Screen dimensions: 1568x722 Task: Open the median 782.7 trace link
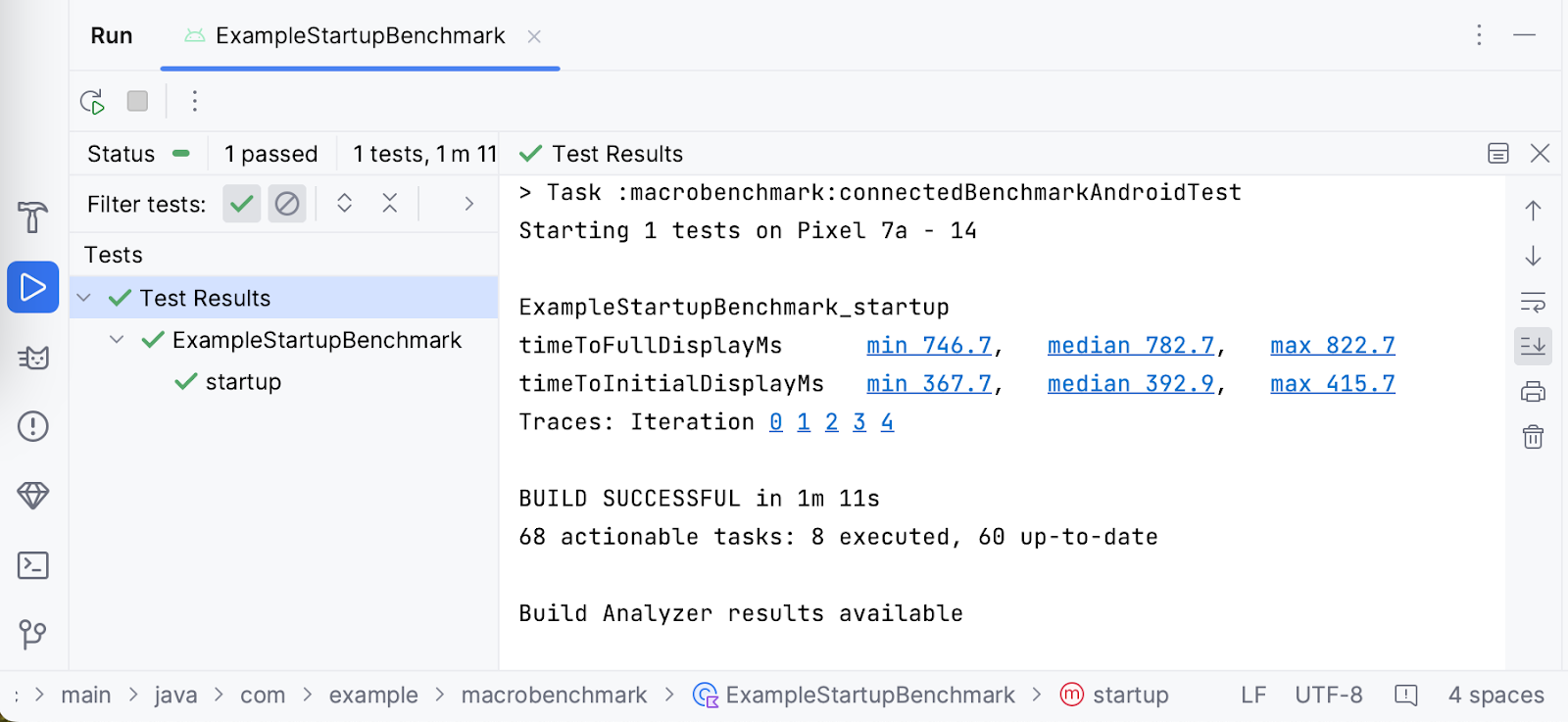1130,346
